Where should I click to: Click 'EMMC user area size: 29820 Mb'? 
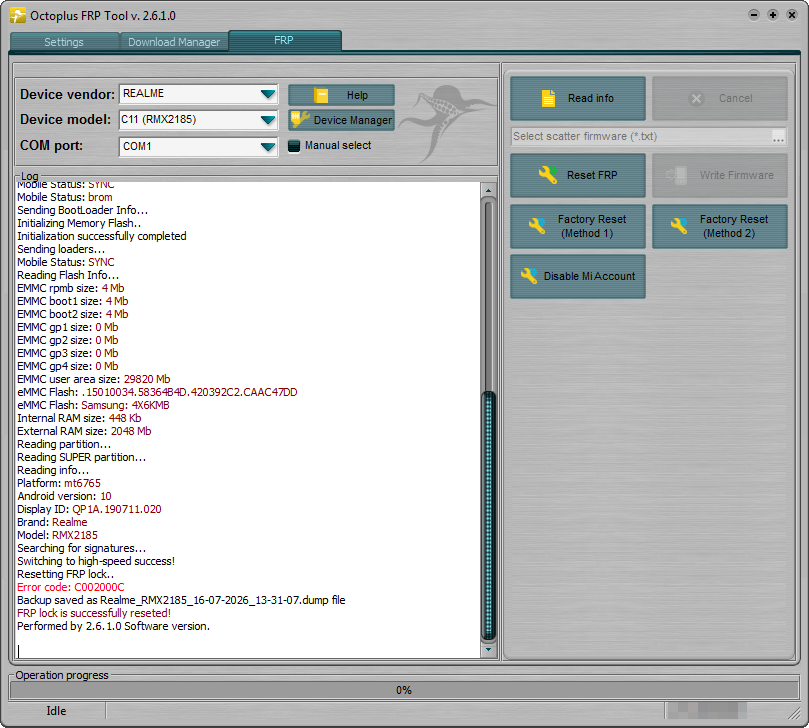tap(93, 379)
